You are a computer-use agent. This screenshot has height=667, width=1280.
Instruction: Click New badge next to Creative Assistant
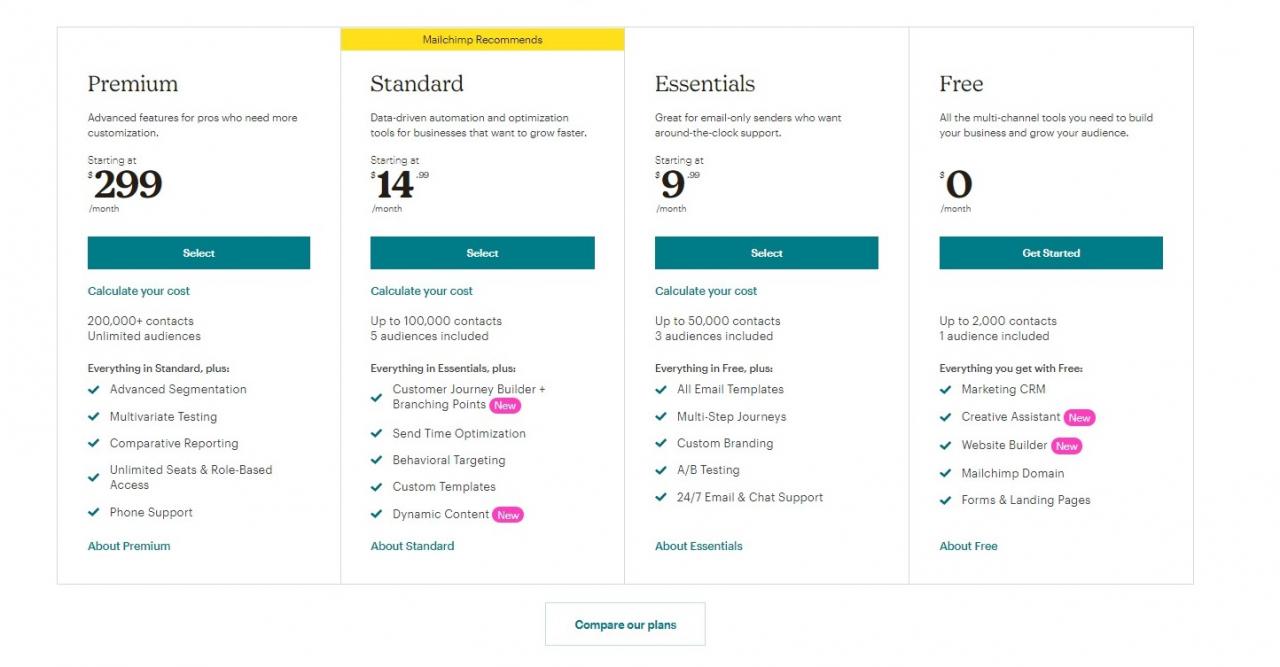click(x=1079, y=418)
